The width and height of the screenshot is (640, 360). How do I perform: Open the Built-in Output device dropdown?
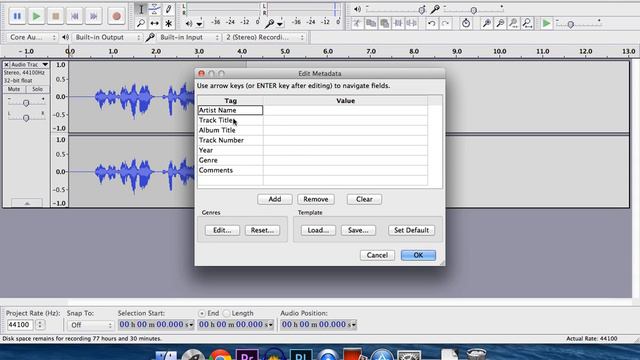[x=108, y=37]
